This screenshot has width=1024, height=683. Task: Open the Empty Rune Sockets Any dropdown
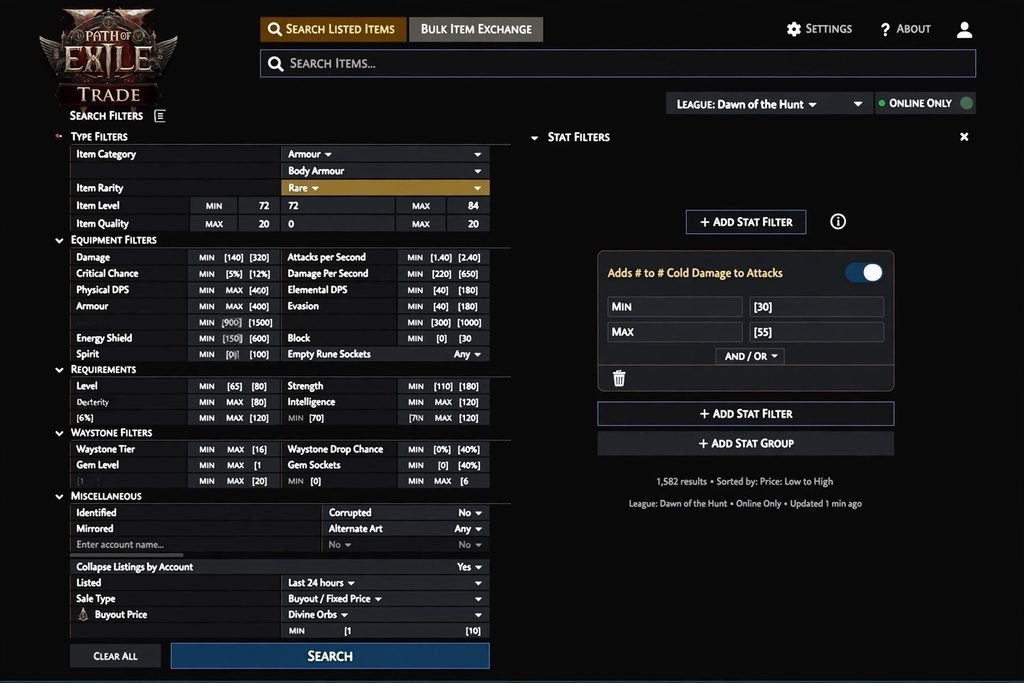click(x=467, y=354)
